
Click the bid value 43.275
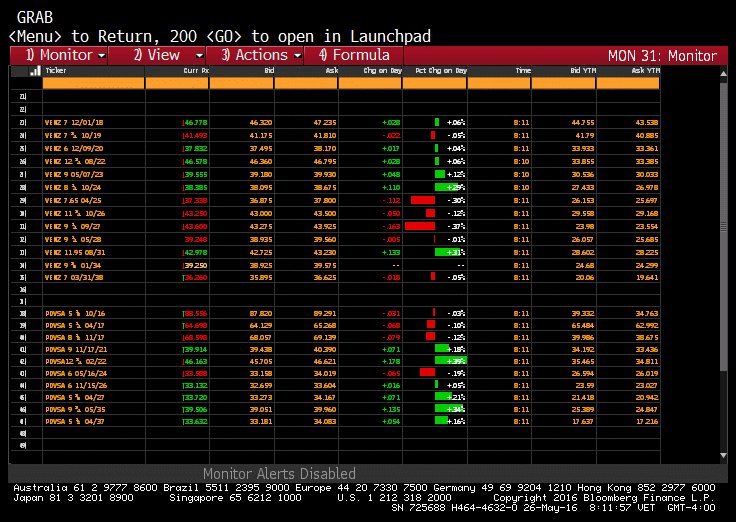tap(261, 227)
